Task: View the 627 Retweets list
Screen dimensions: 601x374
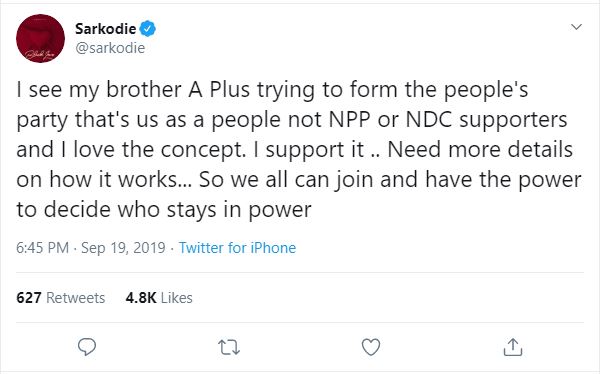Action: [61, 298]
